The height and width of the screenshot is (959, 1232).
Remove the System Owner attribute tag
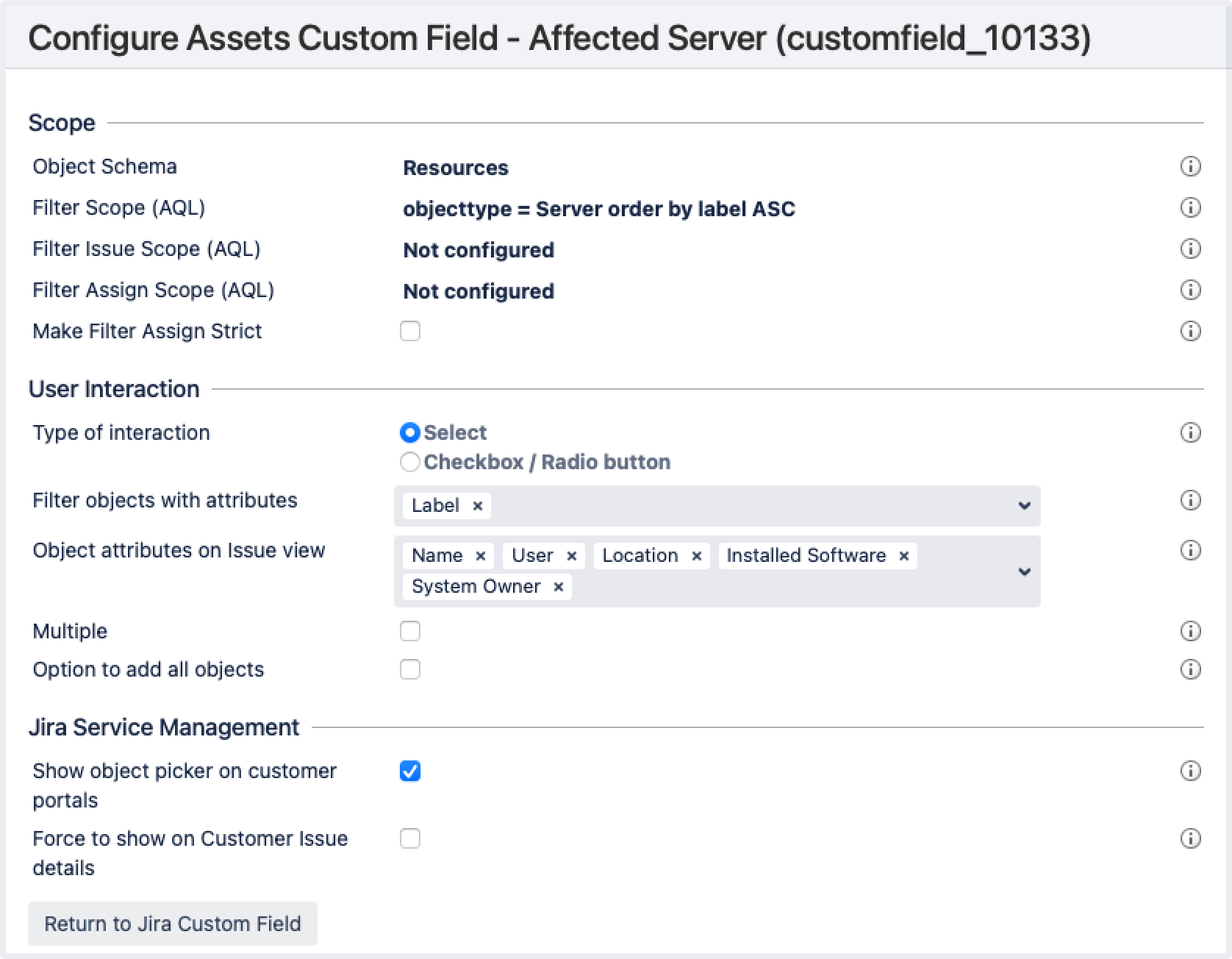pos(559,587)
